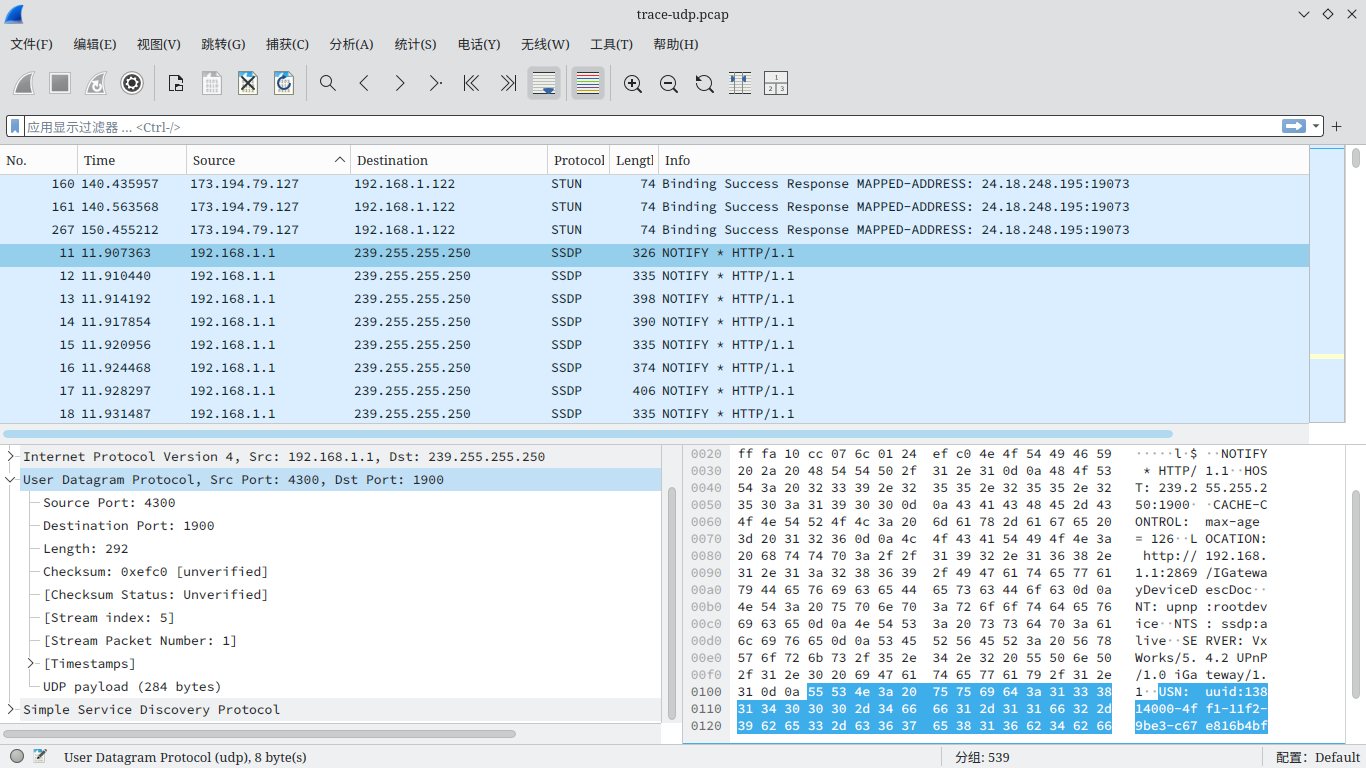This screenshot has height=768, width=1366.
Task: Click the stop capture square icon
Action: point(60,84)
